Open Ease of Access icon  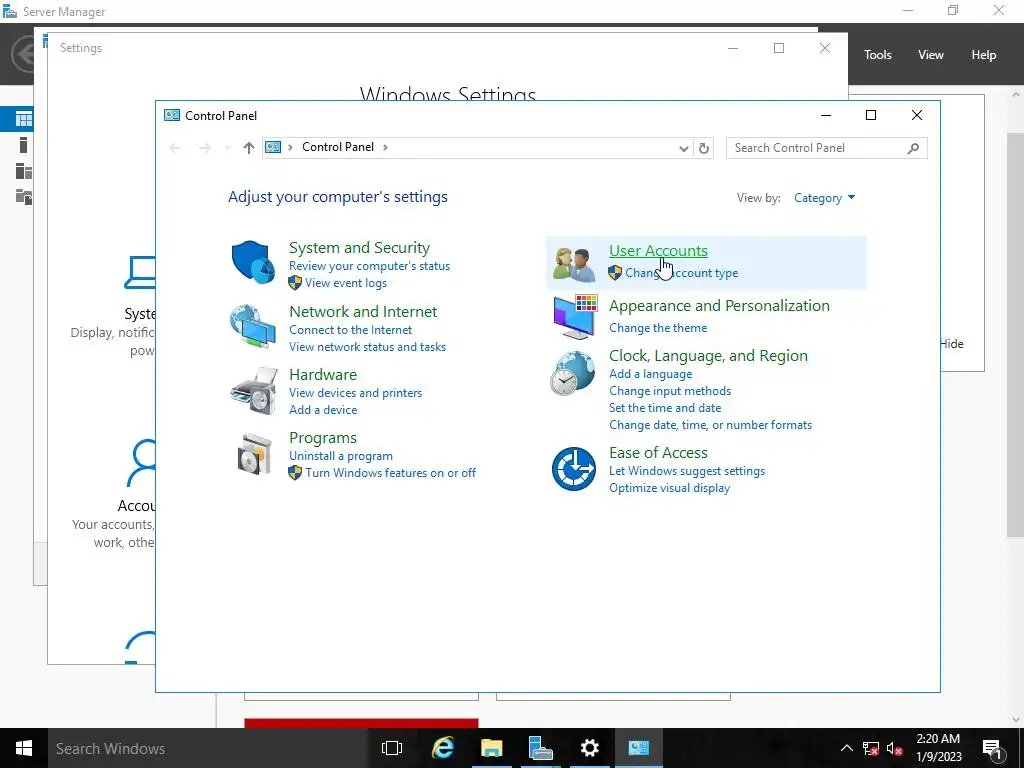tap(573, 469)
